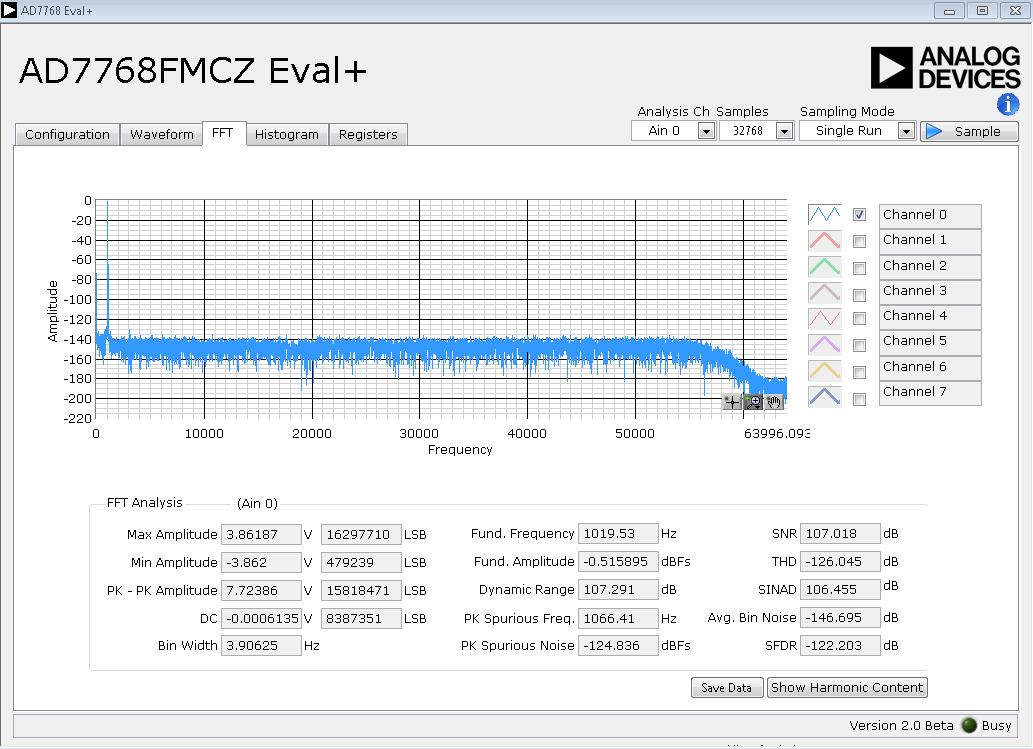Viewport: 1033px width, 749px height.
Task: Select the graph cursor crosshair tool
Action: 732,401
